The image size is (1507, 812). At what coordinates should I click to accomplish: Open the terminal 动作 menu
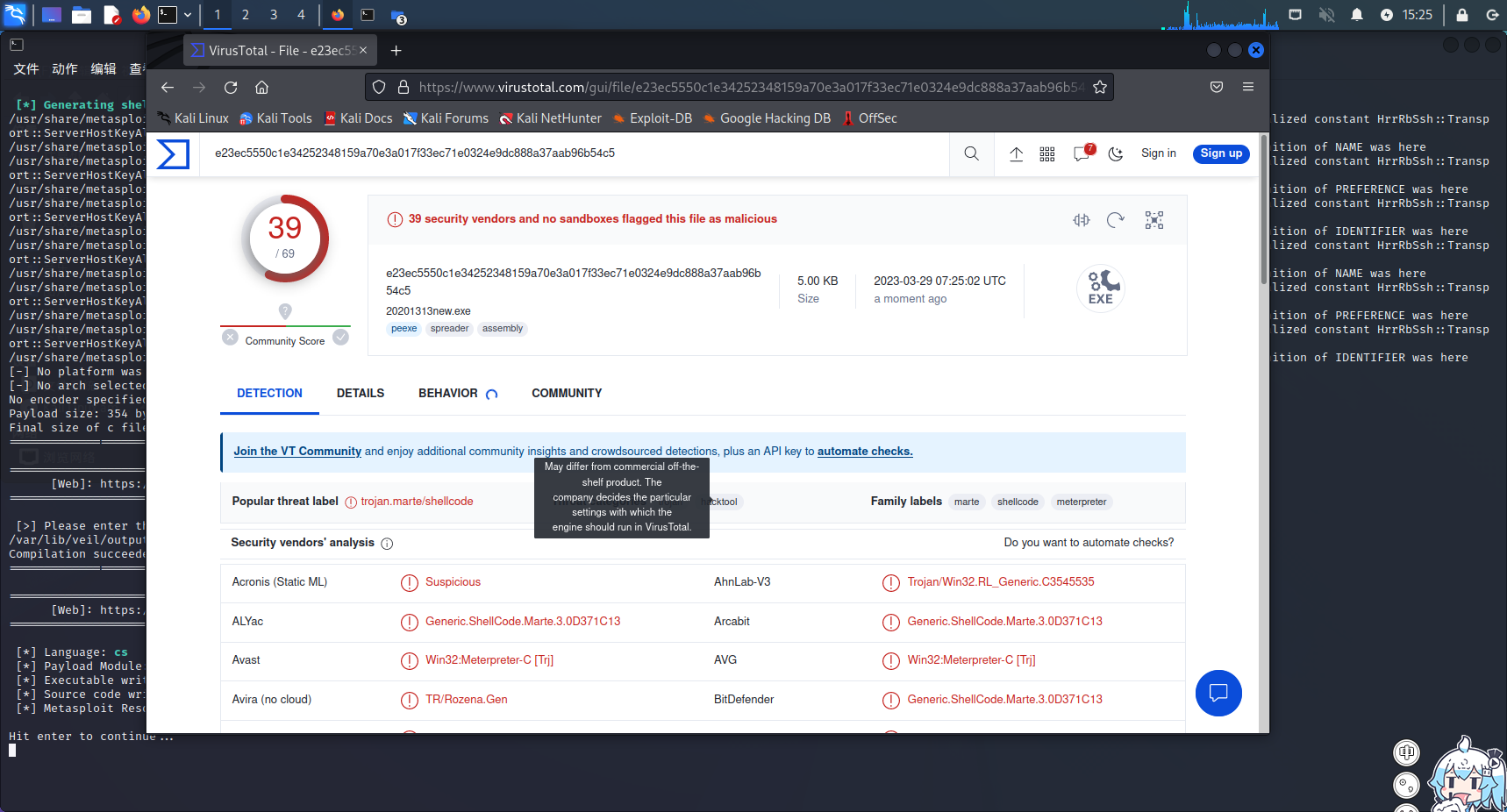pyautogui.click(x=65, y=69)
